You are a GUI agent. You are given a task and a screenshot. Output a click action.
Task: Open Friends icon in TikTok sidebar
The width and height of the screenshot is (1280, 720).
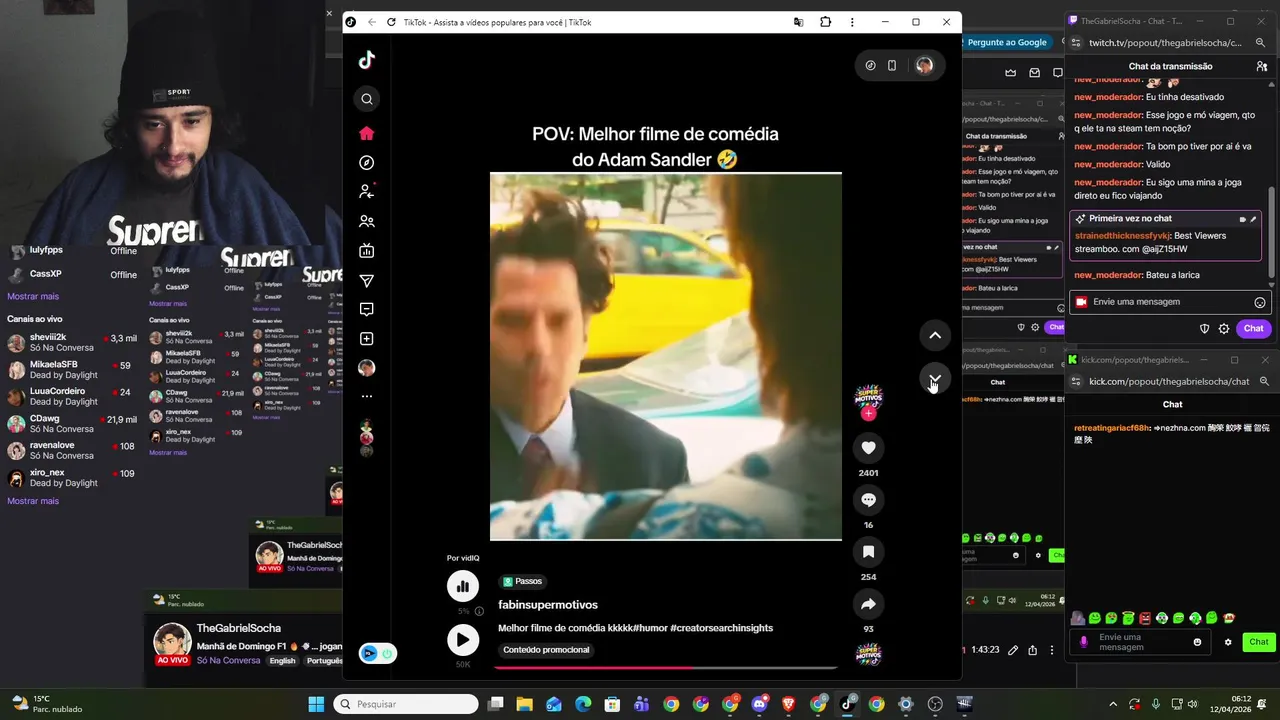(367, 221)
